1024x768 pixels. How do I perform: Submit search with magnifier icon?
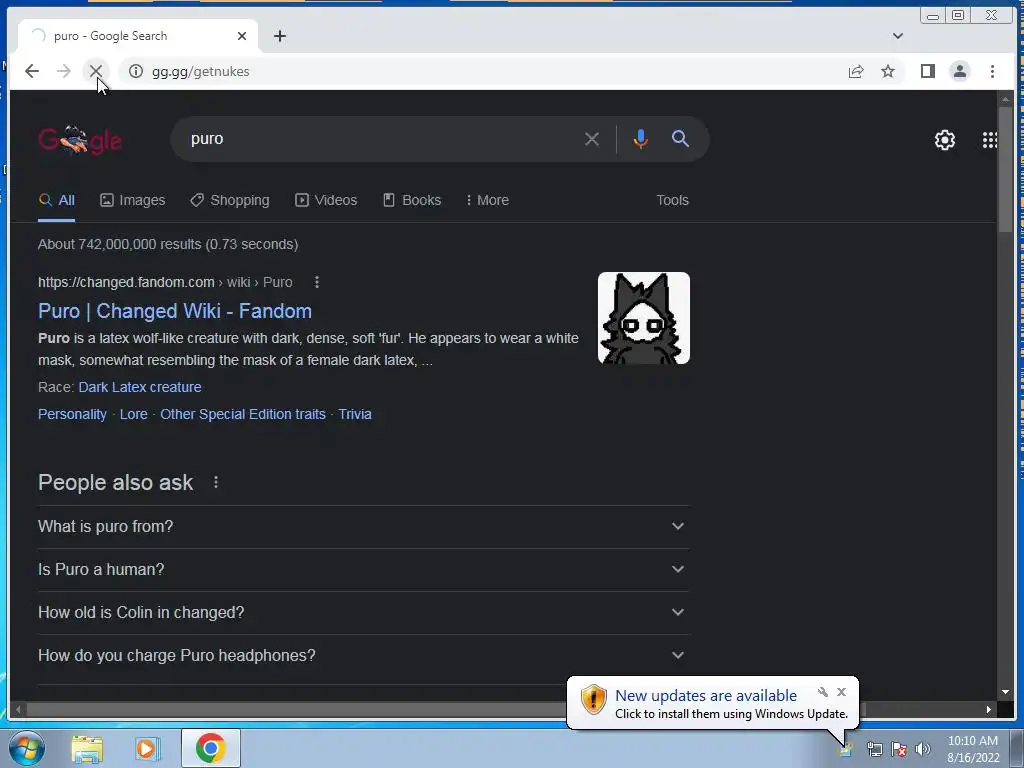[x=680, y=138]
